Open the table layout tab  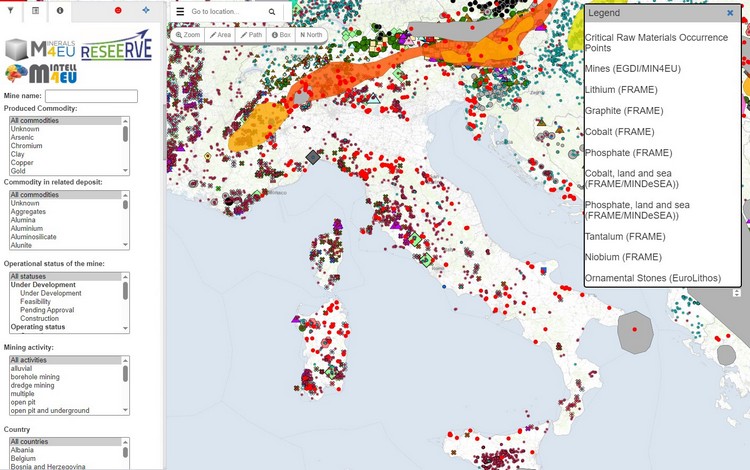[35, 11]
